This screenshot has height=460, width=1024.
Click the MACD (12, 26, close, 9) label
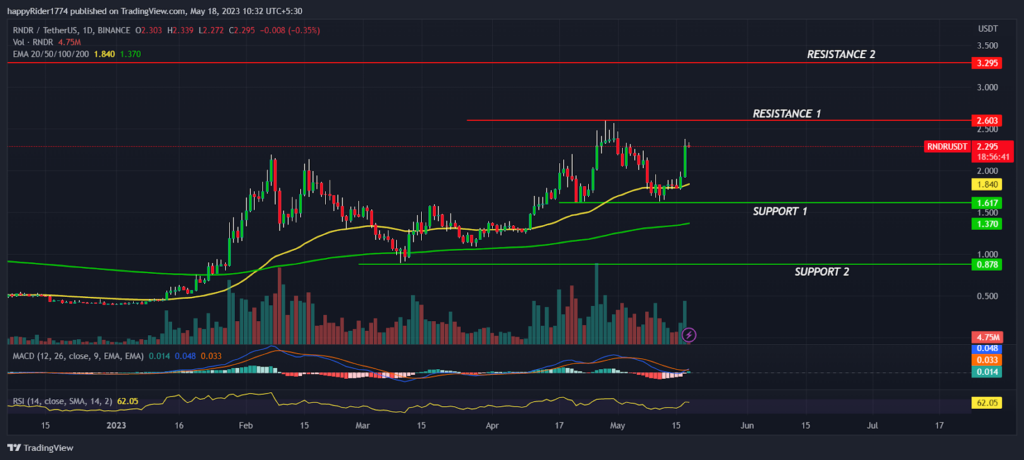tap(77, 355)
